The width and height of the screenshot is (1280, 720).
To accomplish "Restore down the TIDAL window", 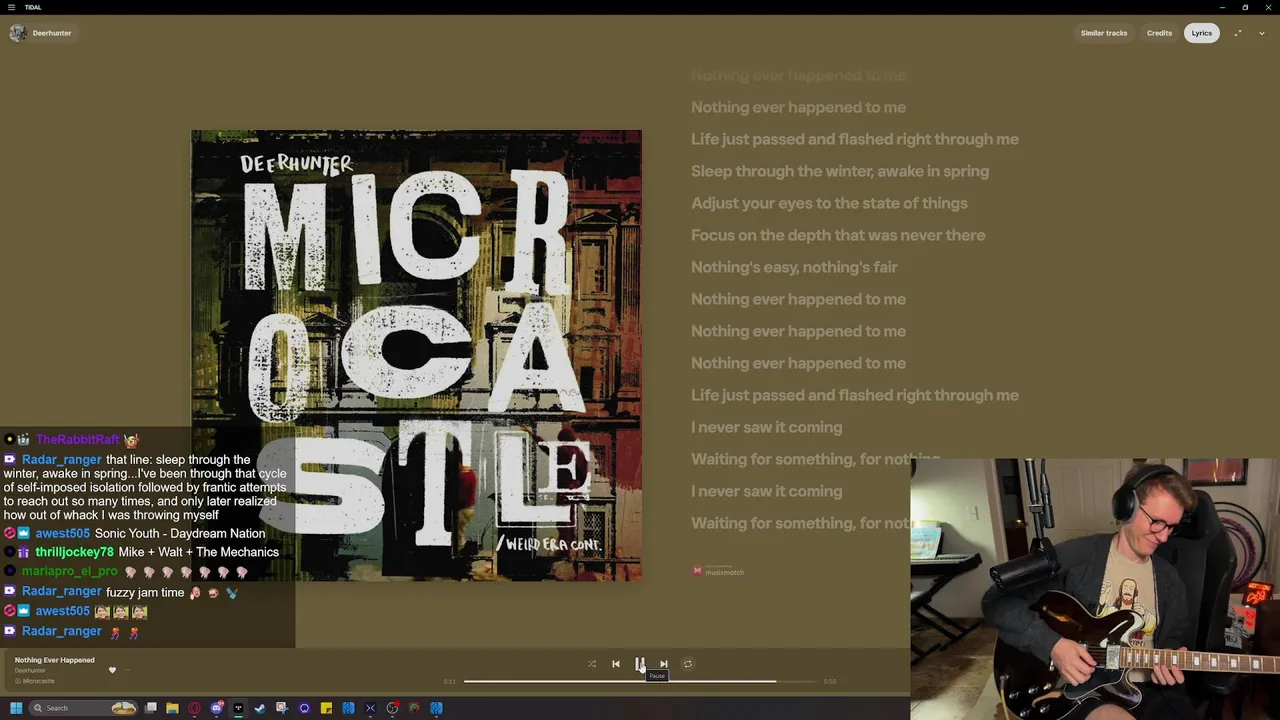I will [x=1245, y=7].
